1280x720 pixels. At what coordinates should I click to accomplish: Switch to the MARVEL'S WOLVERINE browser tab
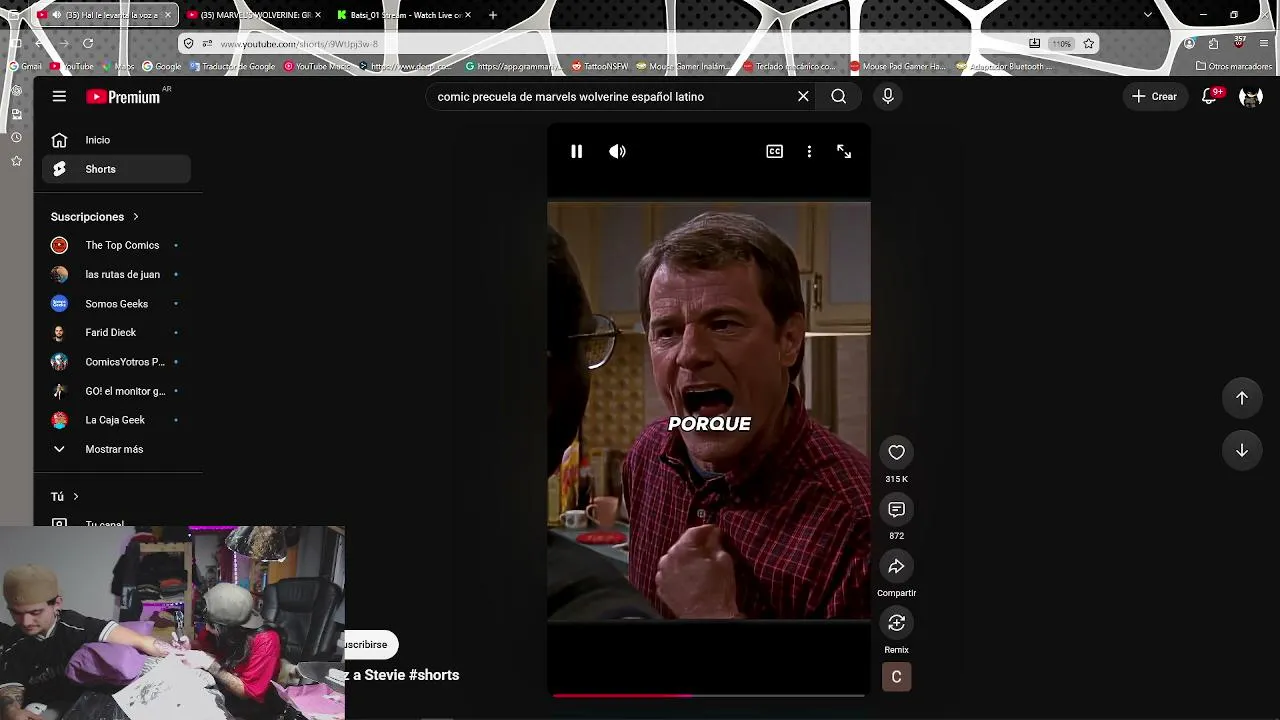click(256, 15)
